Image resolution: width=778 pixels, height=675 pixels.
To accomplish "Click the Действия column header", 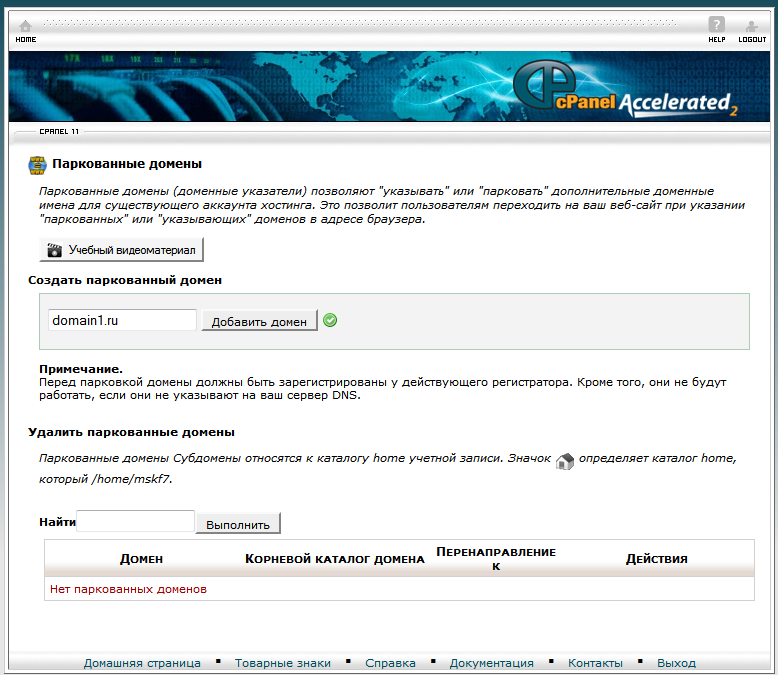I will [656, 559].
